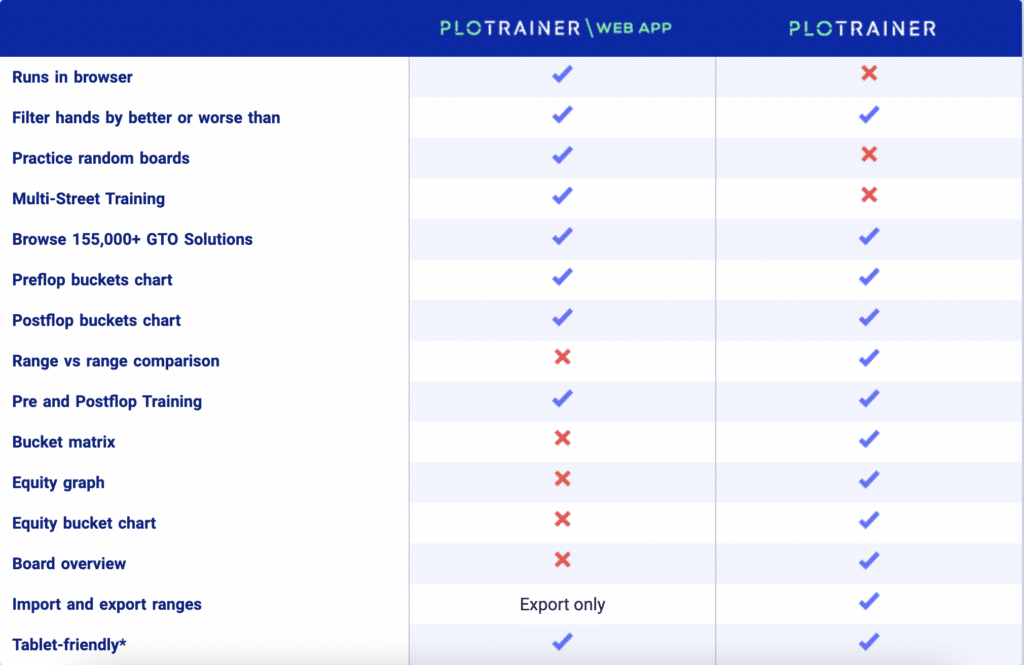Click PLOTrainer red cross for Runs in browser
1024x665 pixels.
[x=869, y=73]
